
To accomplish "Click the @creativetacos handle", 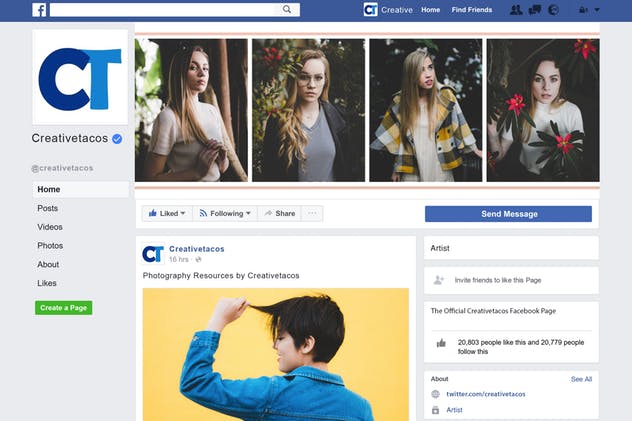I will 62,168.
